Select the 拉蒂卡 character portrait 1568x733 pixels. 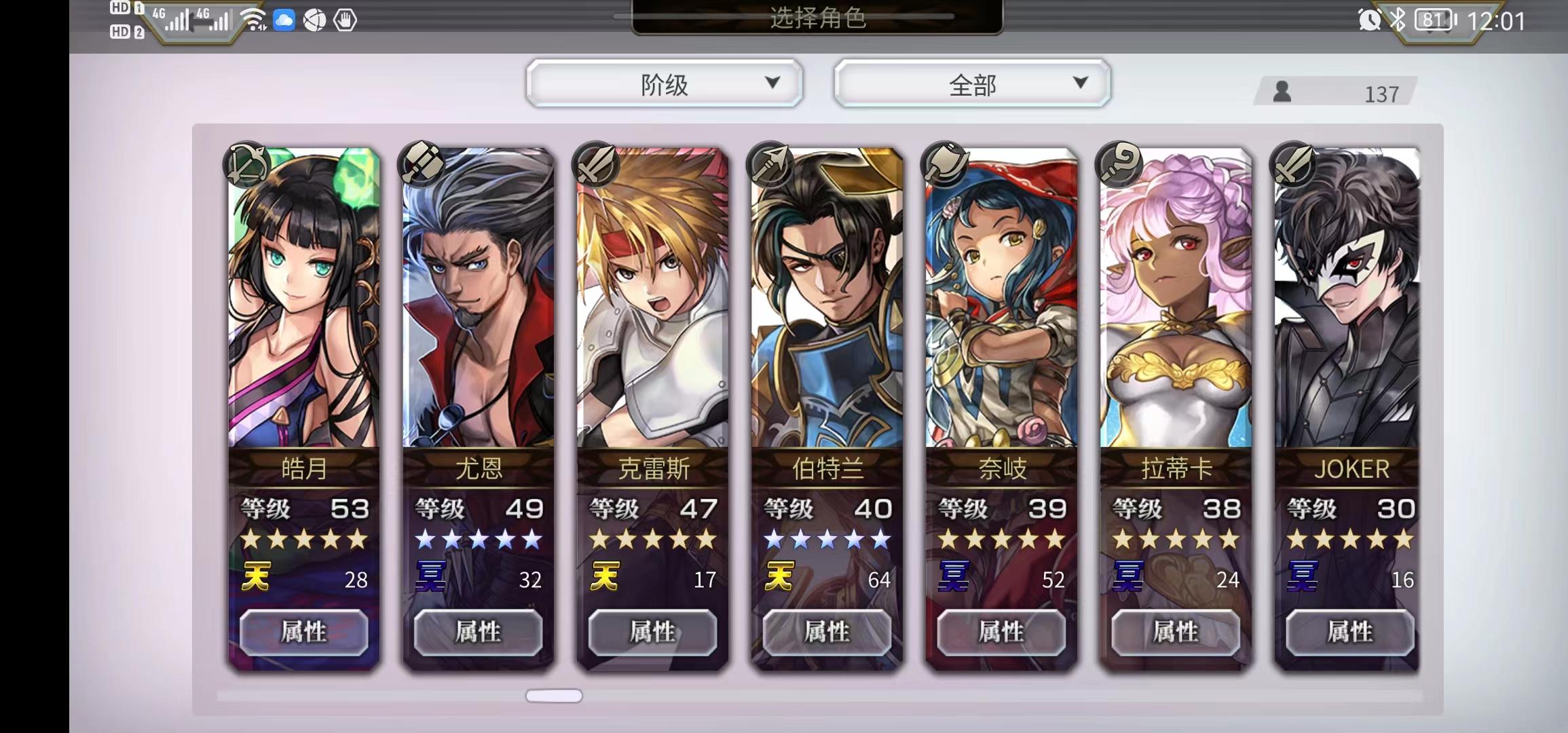[1176, 299]
